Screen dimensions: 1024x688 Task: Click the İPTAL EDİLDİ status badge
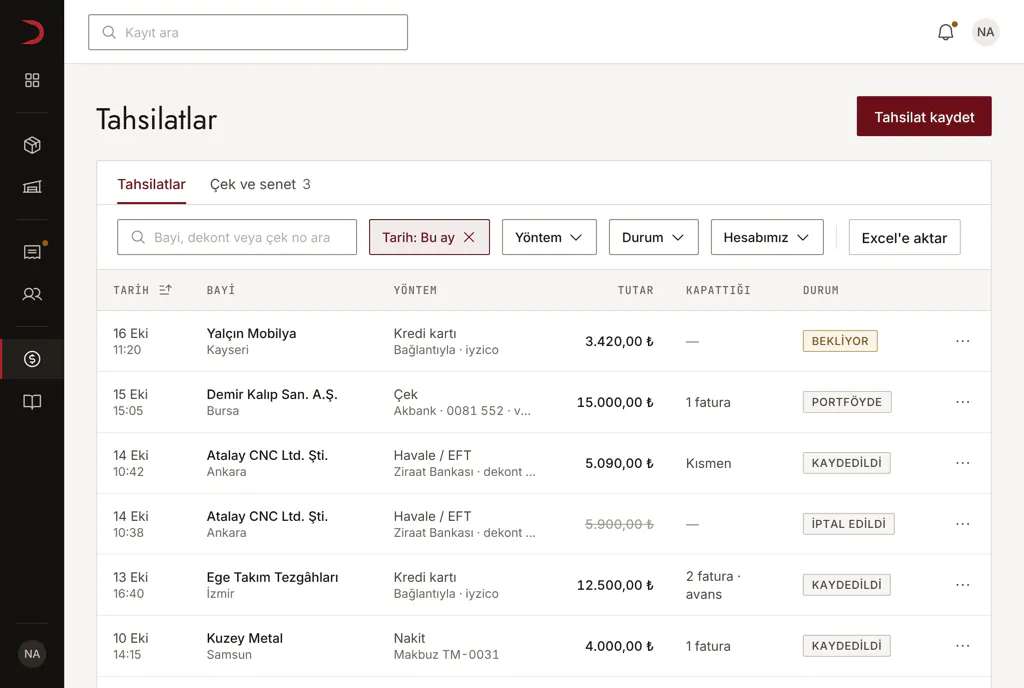(849, 524)
